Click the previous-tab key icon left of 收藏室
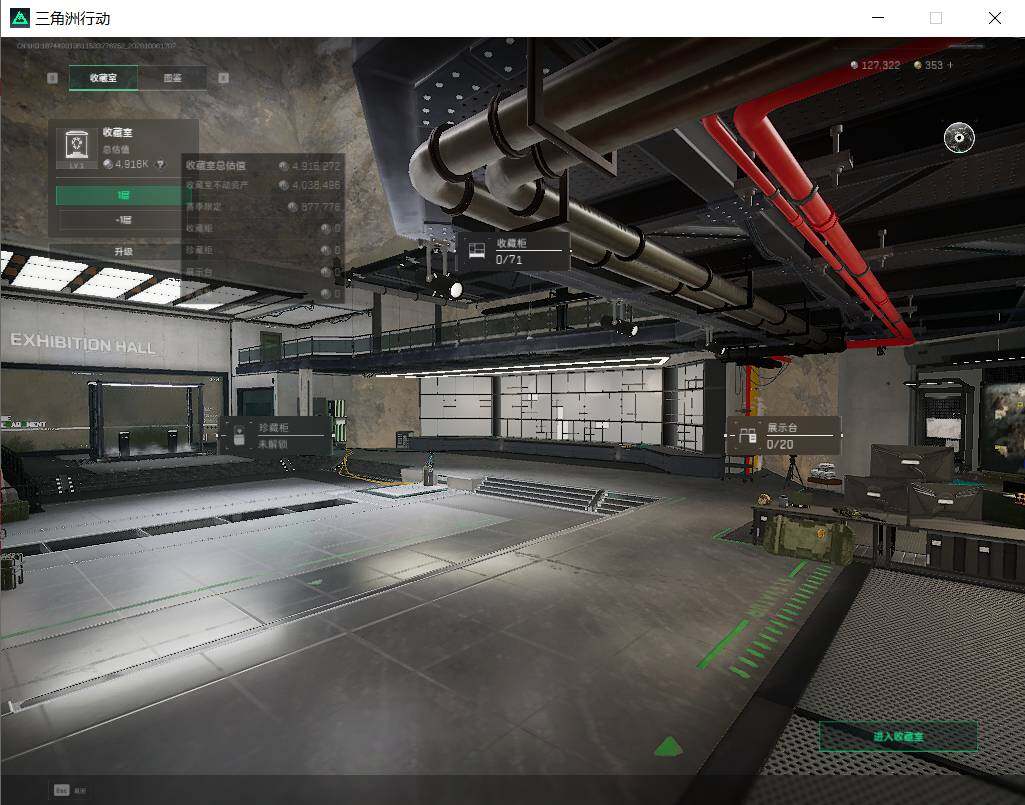 click(53, 78)
